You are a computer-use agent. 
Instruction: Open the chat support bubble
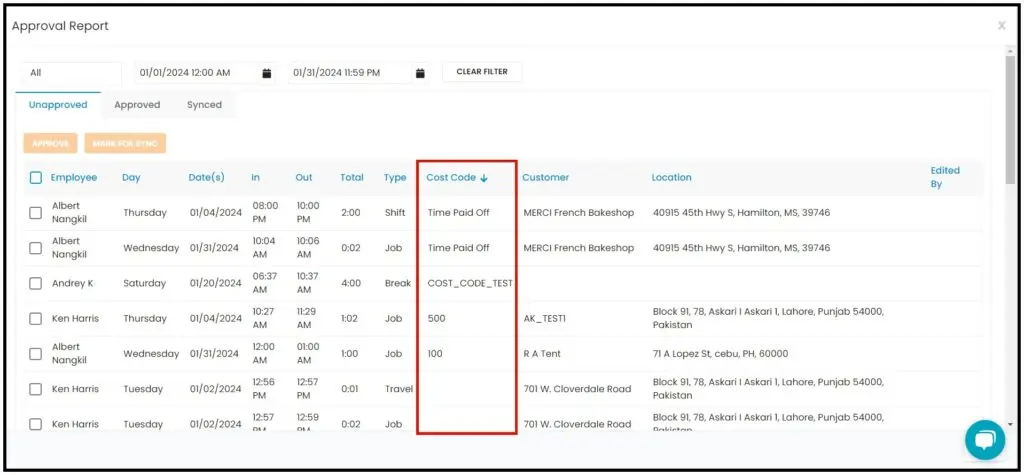point(985,440)
